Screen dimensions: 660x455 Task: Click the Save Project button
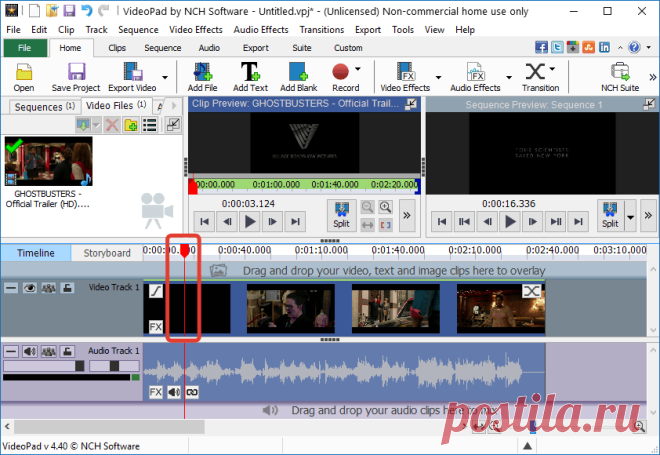pos(76,77)
